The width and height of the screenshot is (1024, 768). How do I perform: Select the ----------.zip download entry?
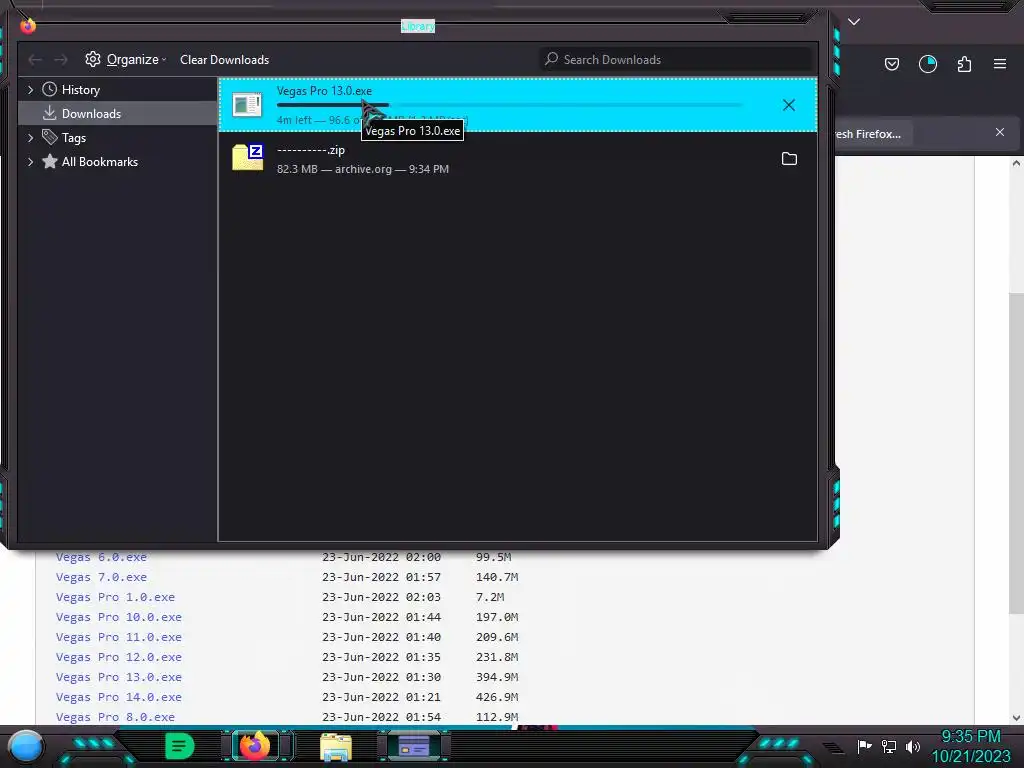517,159
